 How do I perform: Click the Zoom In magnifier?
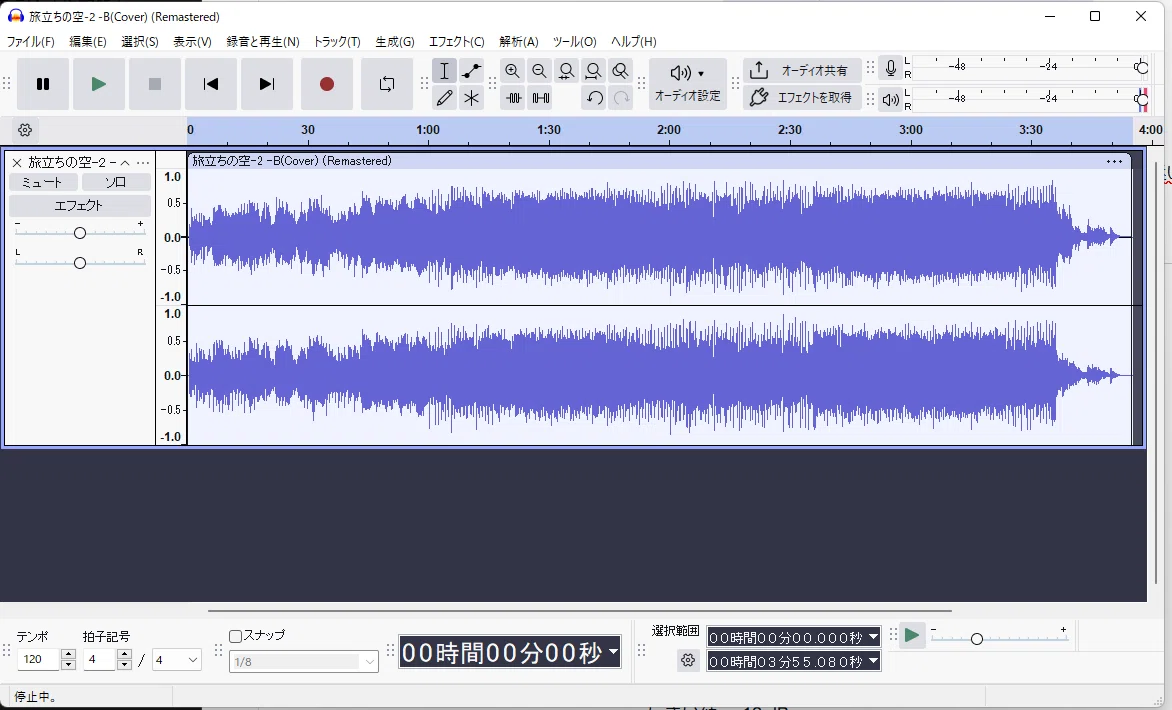pyautogui.click(x=512, y=71)
